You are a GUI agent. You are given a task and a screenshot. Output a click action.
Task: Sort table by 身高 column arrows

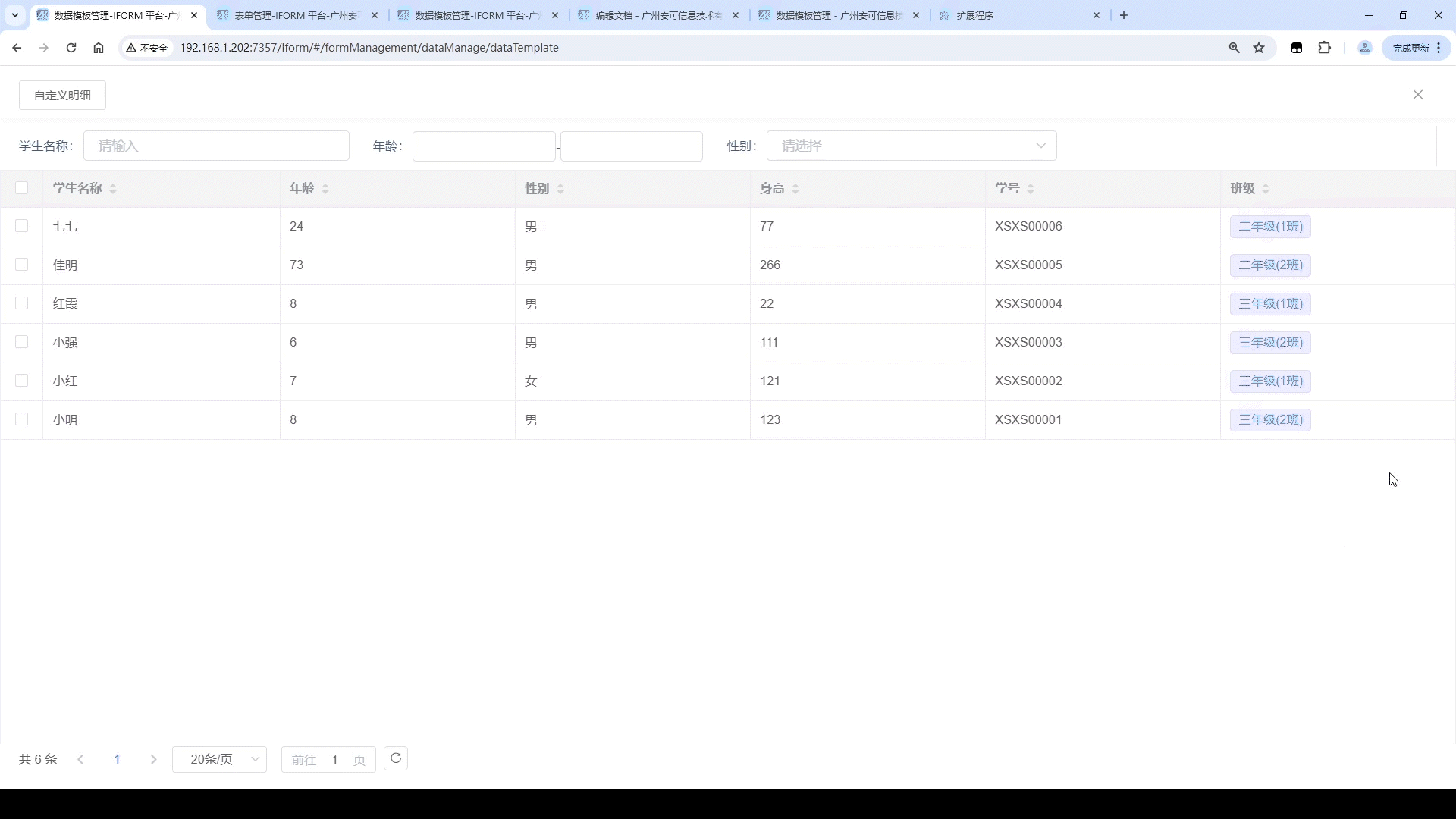(x=795, y=189)
